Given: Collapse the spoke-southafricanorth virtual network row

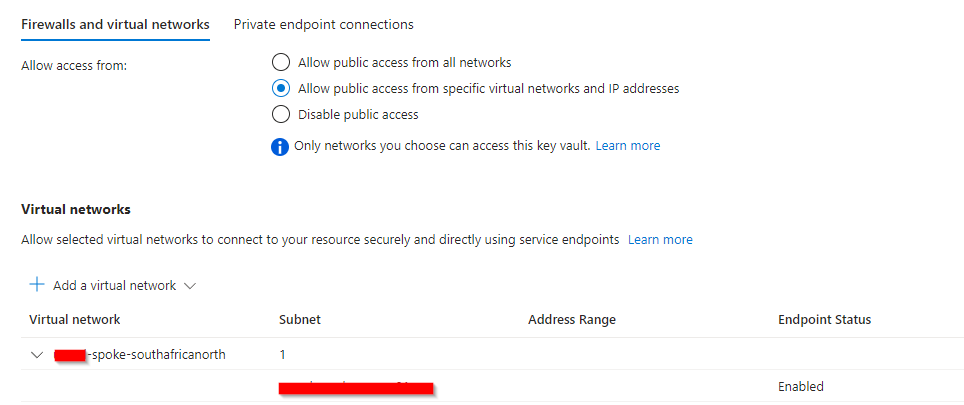Looking at the screenshot, I should pos(37,355).
